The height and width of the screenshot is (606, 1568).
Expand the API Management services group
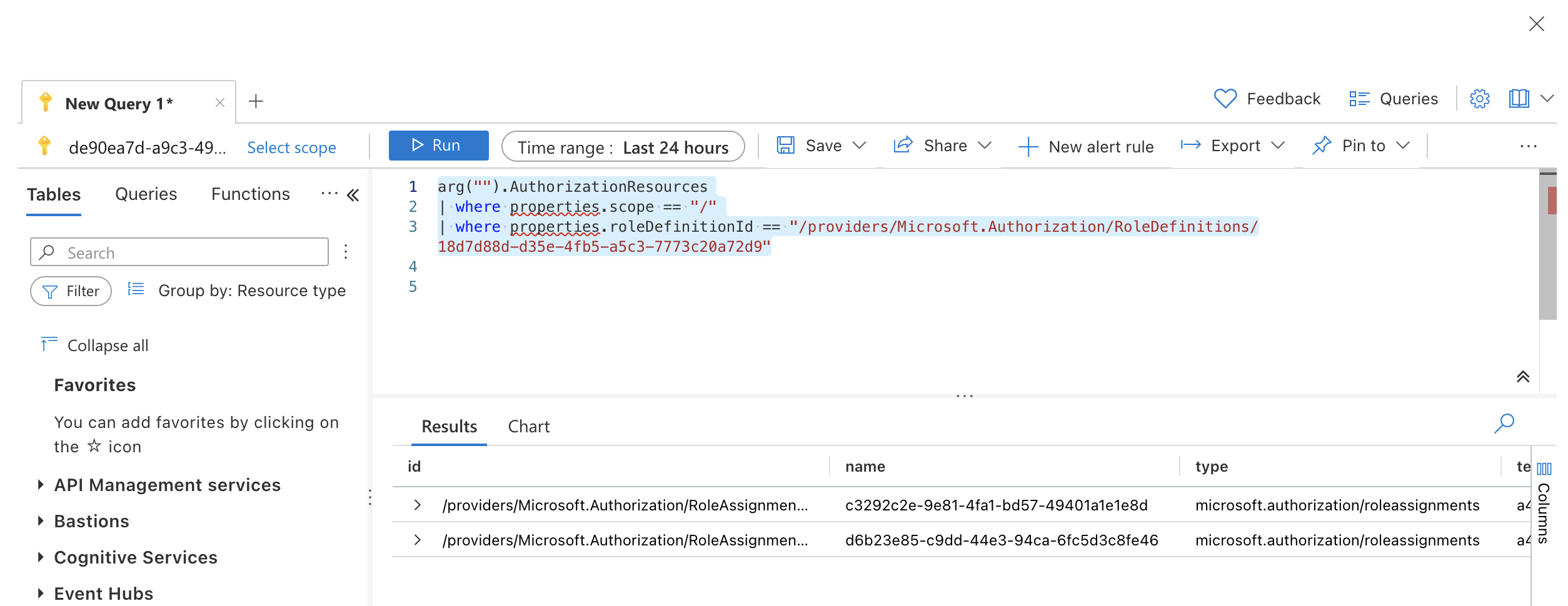41,485
